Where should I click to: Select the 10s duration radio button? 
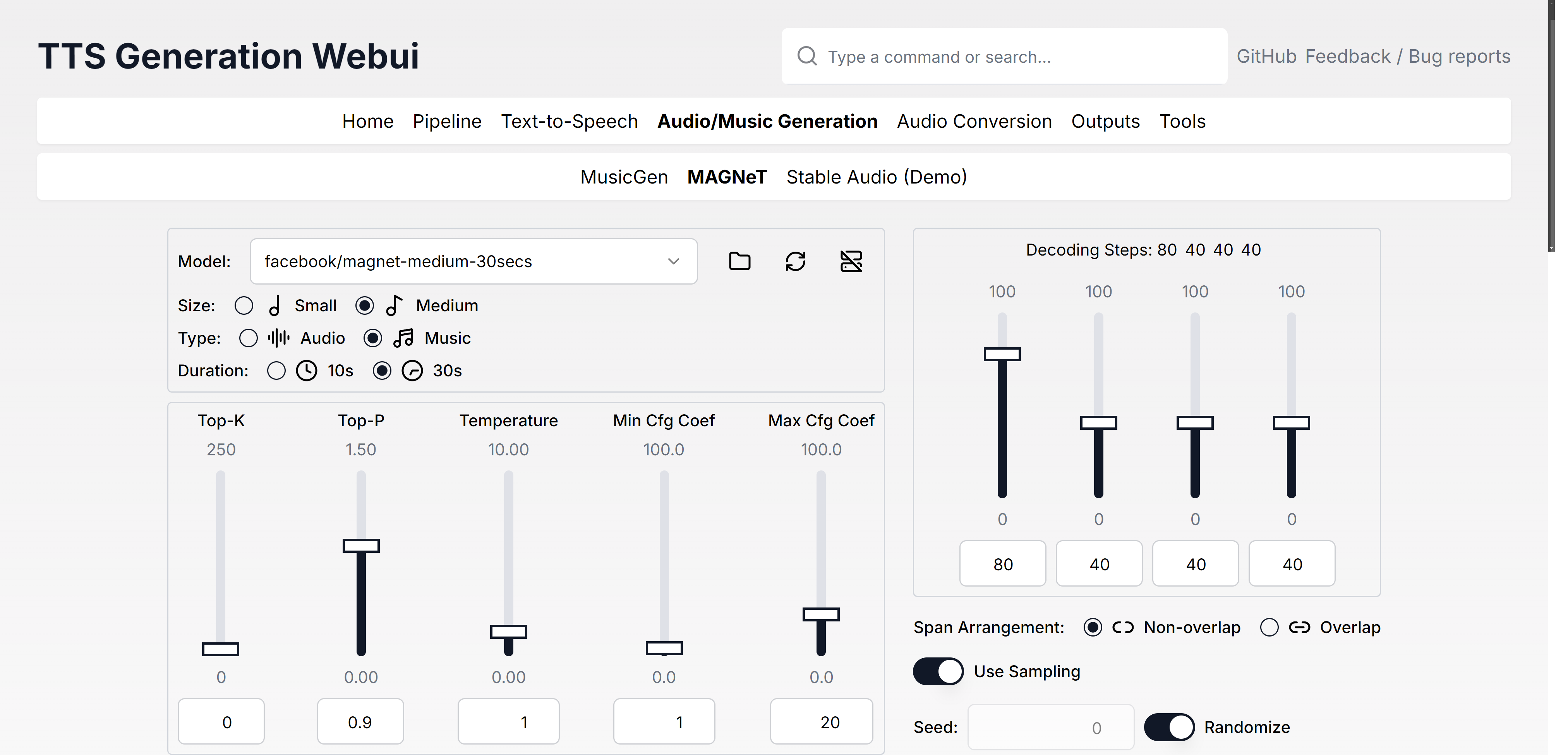(x=276, y=371)
